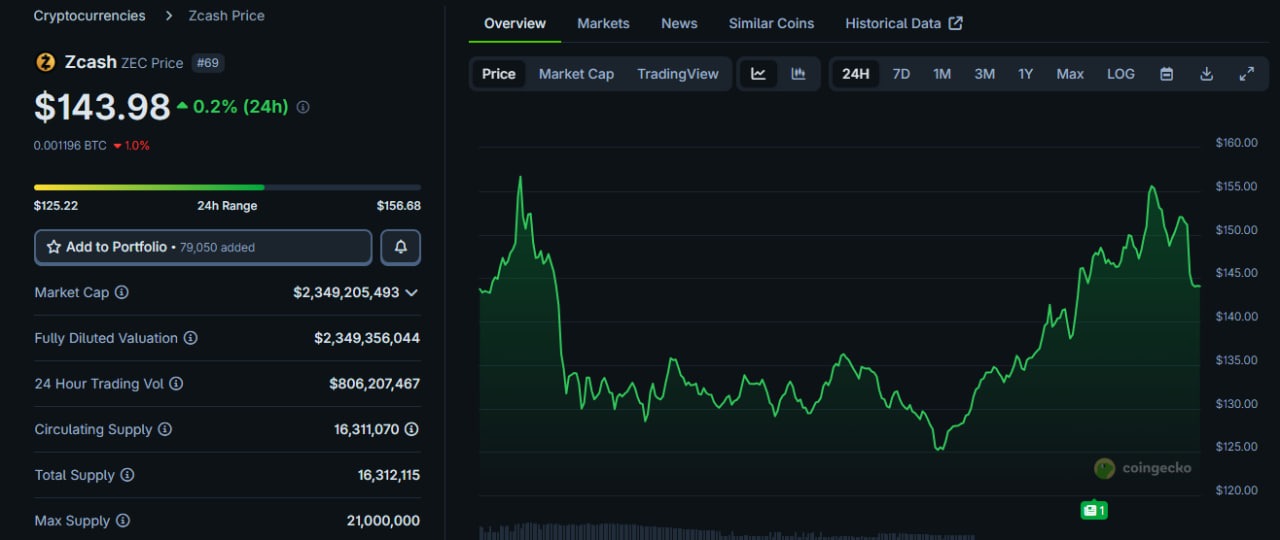
Task: Expand the Market Cap chevron dropdown
Action: [411, 293]
